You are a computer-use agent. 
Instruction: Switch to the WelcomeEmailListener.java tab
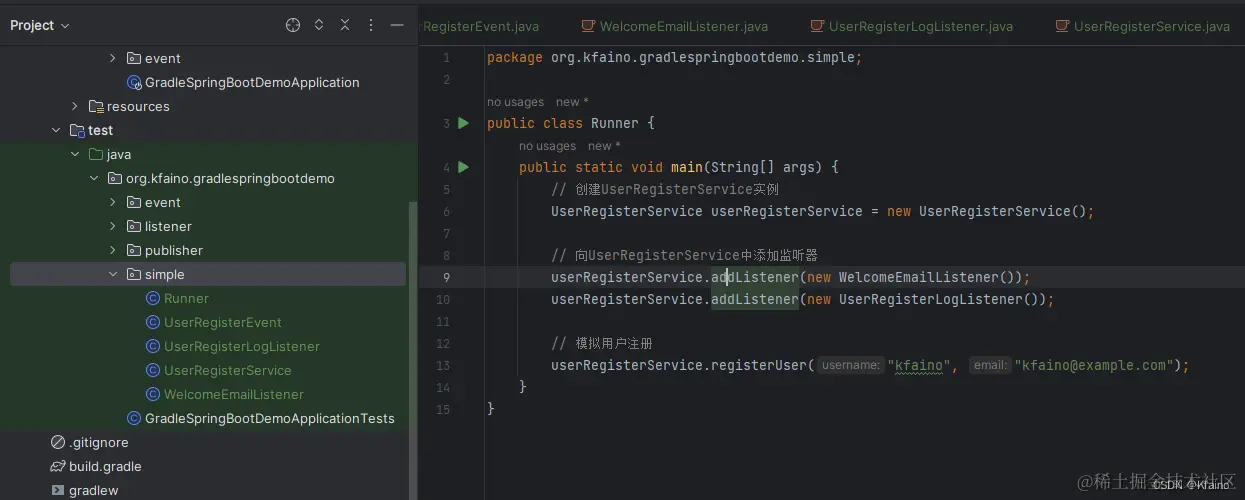[675, 26]
